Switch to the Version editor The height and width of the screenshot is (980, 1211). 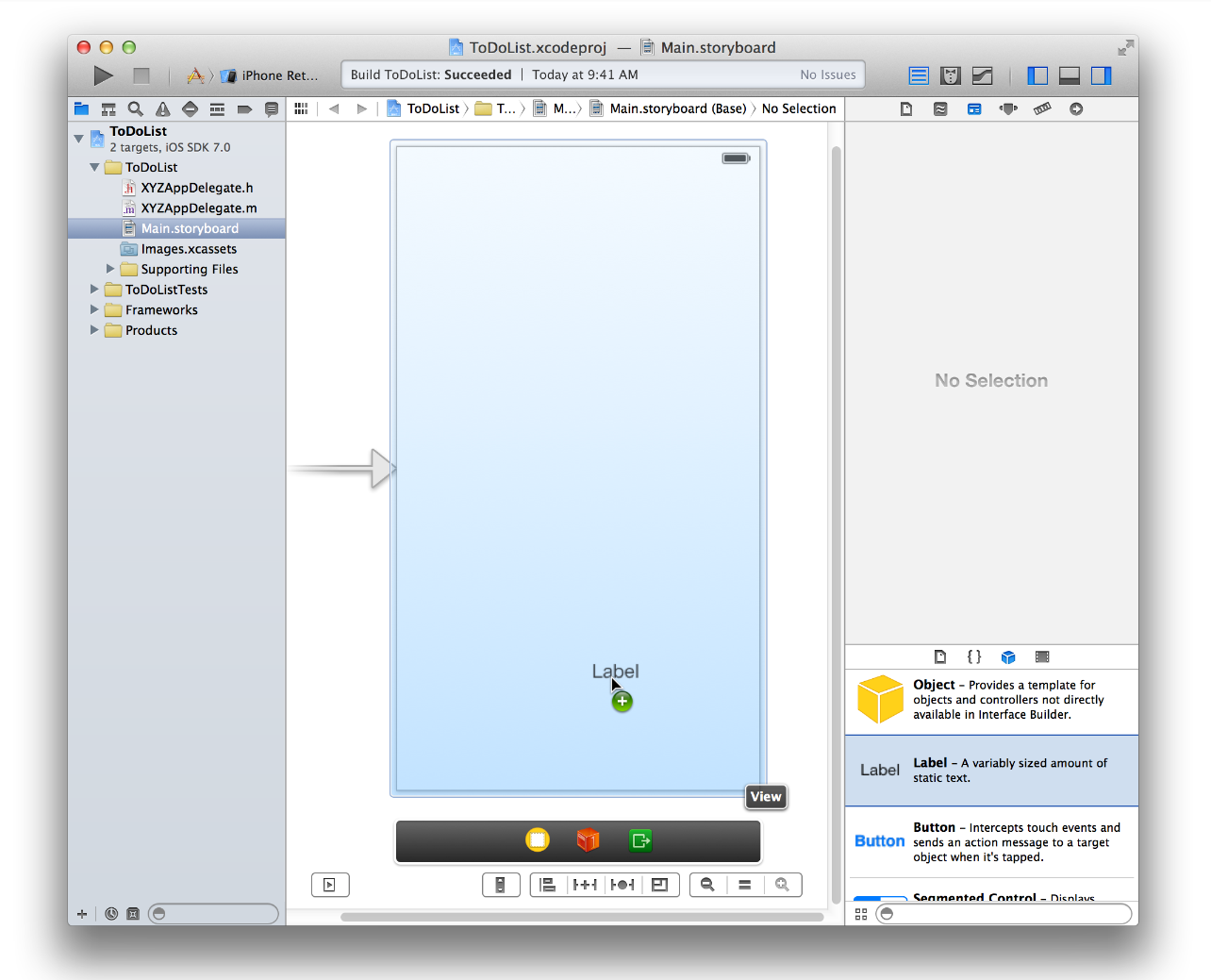point(982,75)
